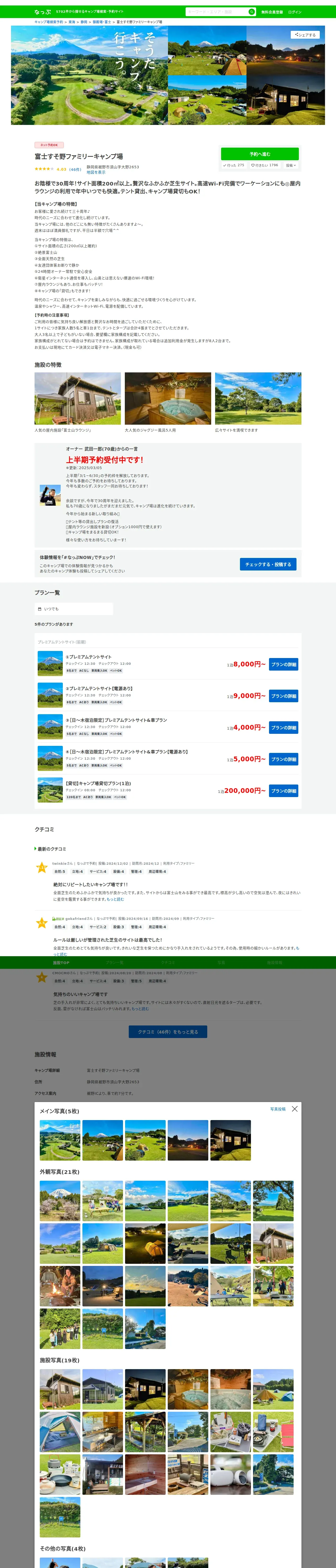Viewport: 336px width, 1568px height.
Task: Click チェックする・投稿する button
Action: point(268,564)
